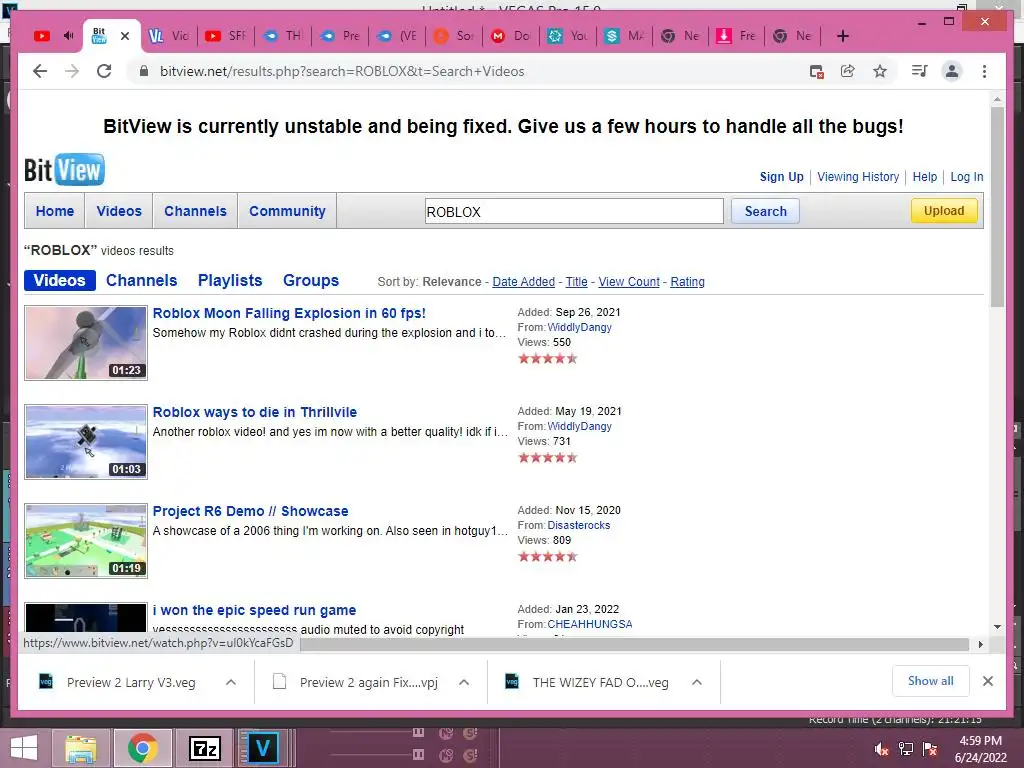This screenshot has height=768, width=1024.
Task: Close the downloads bar
Action: (987, 681)
